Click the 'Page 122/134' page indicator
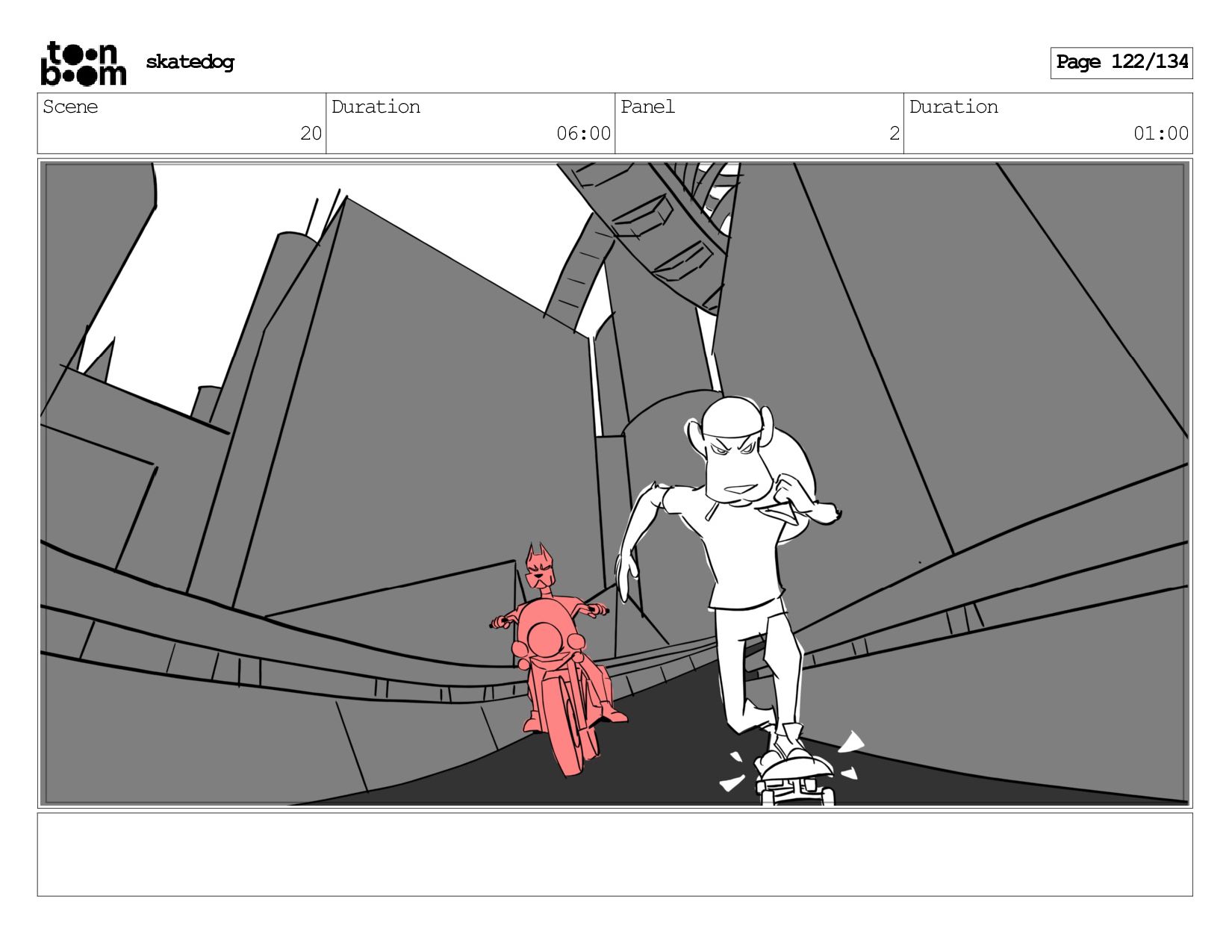This screenshot has height=952, width=1232. point(1121,63)
